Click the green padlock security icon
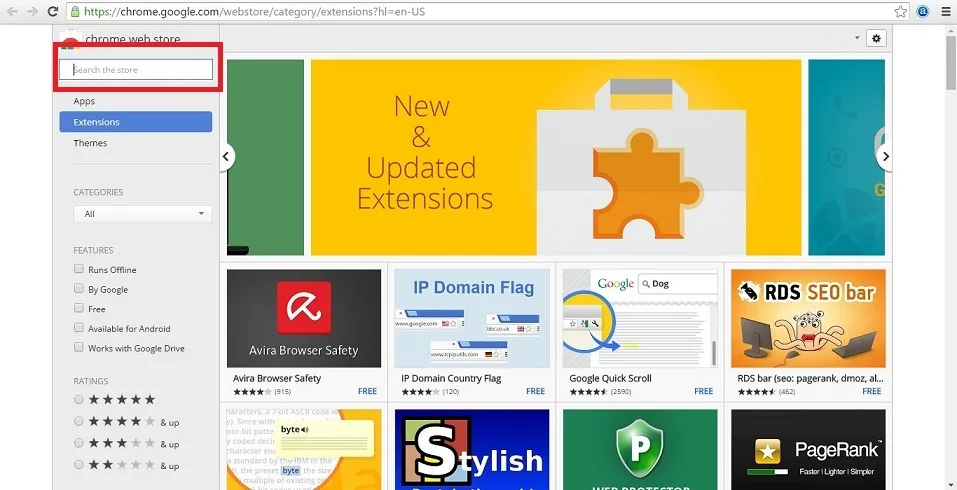 [75, 12]
